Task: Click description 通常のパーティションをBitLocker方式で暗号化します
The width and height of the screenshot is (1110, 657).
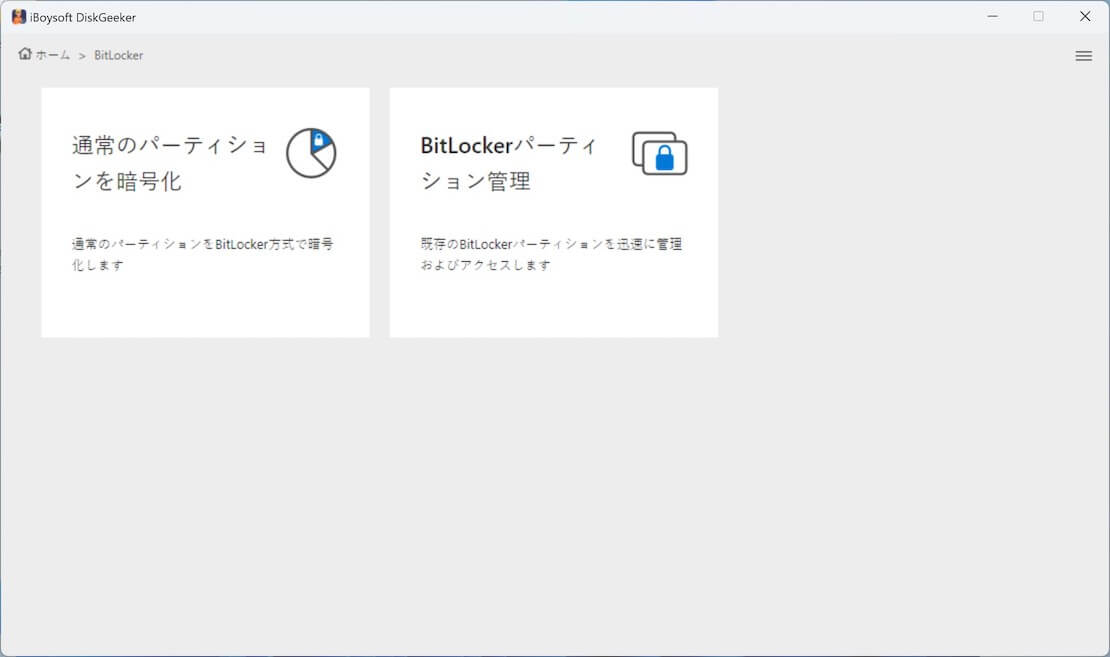Action: click(x=202, y=254)
